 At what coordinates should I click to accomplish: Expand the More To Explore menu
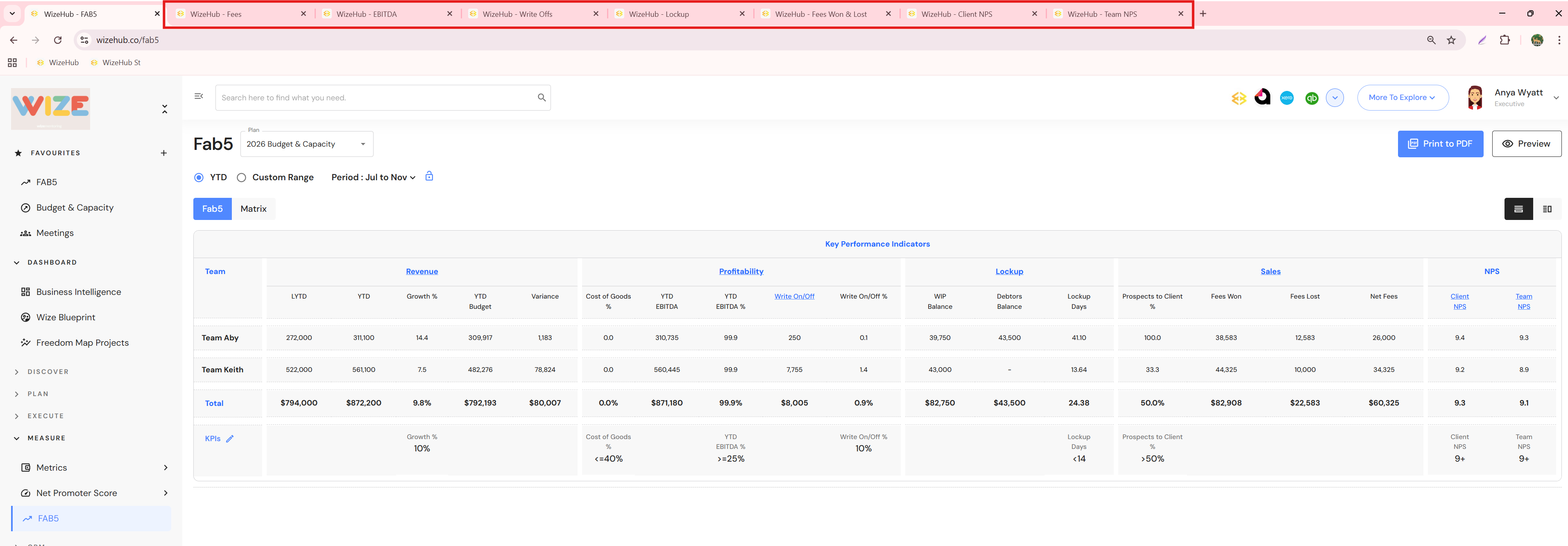(1402, 97)
